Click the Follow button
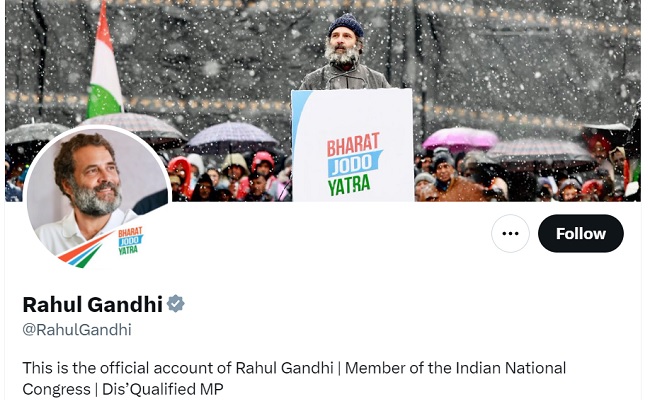650x400 pixels. 581,233
